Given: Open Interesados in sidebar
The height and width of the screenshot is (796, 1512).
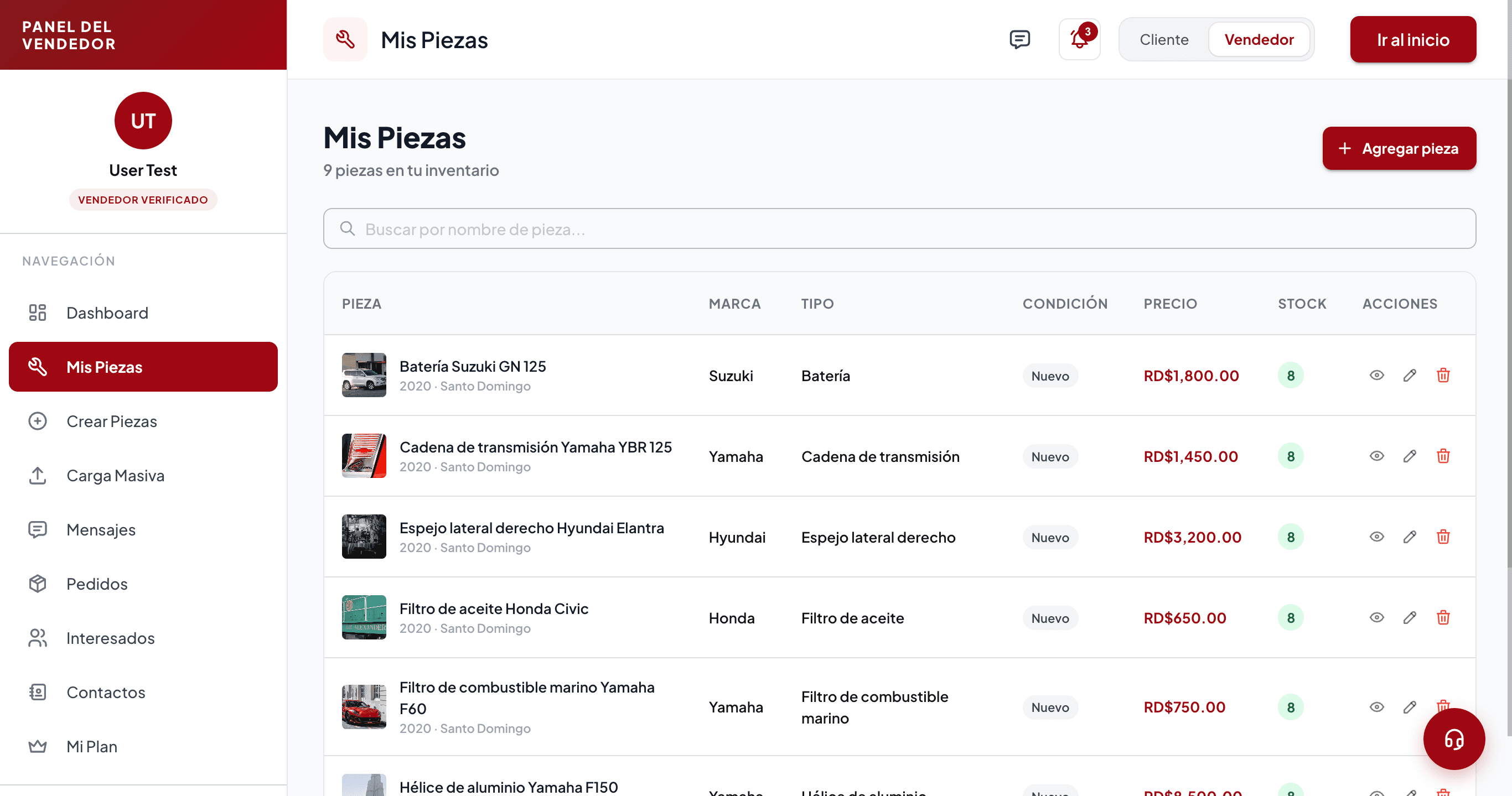Looking at the screenshot, I should tap(143, 638).
